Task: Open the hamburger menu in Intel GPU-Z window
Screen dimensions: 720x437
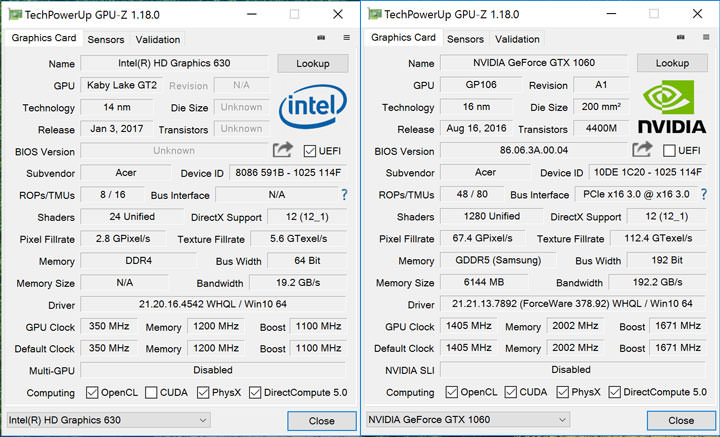Action: coord(346,38)
